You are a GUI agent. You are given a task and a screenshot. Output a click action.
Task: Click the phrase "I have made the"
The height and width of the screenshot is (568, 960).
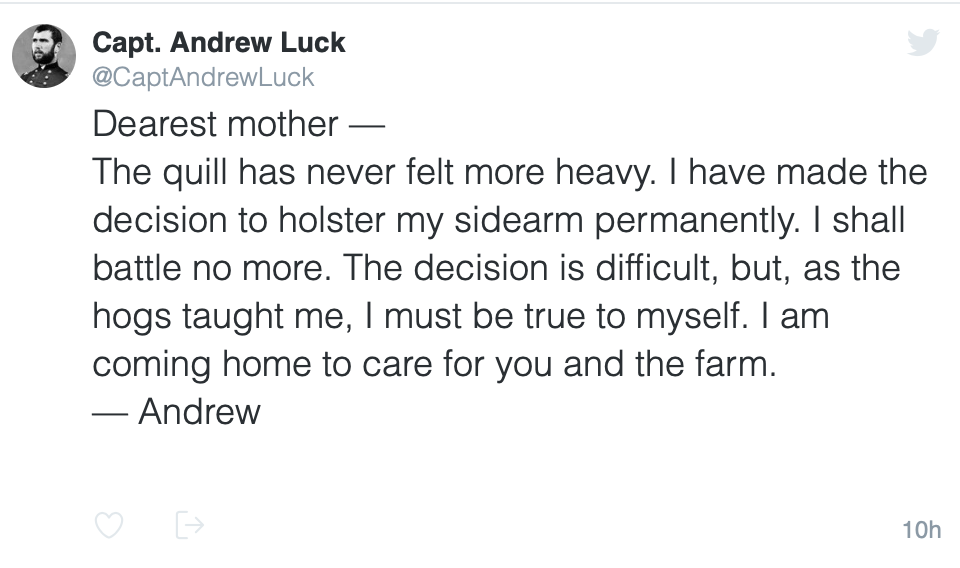pos(800,172)
